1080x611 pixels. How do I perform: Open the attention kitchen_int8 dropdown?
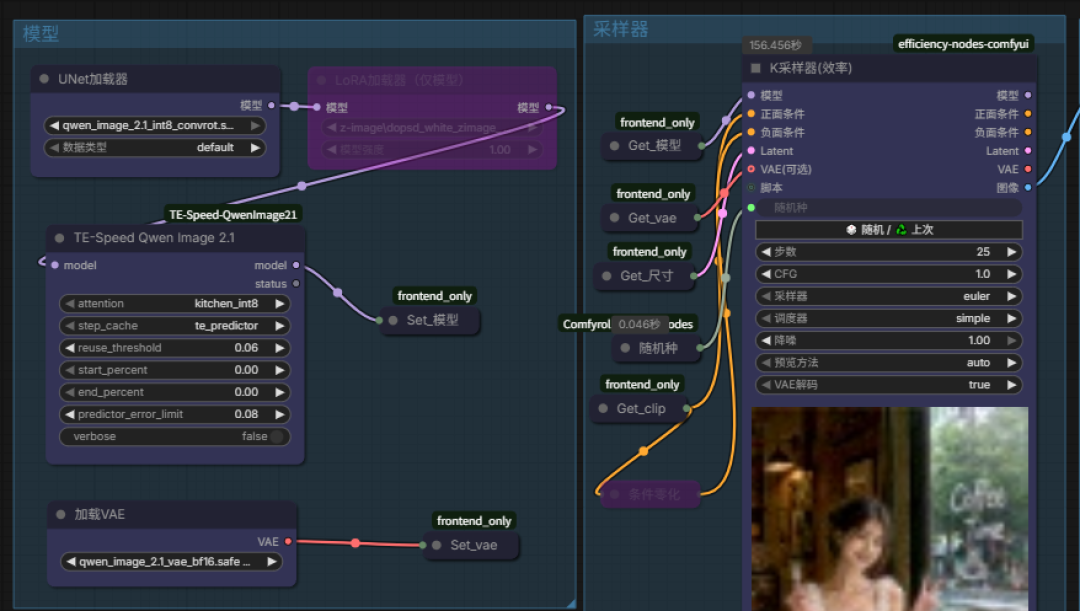tap(175, 304)
